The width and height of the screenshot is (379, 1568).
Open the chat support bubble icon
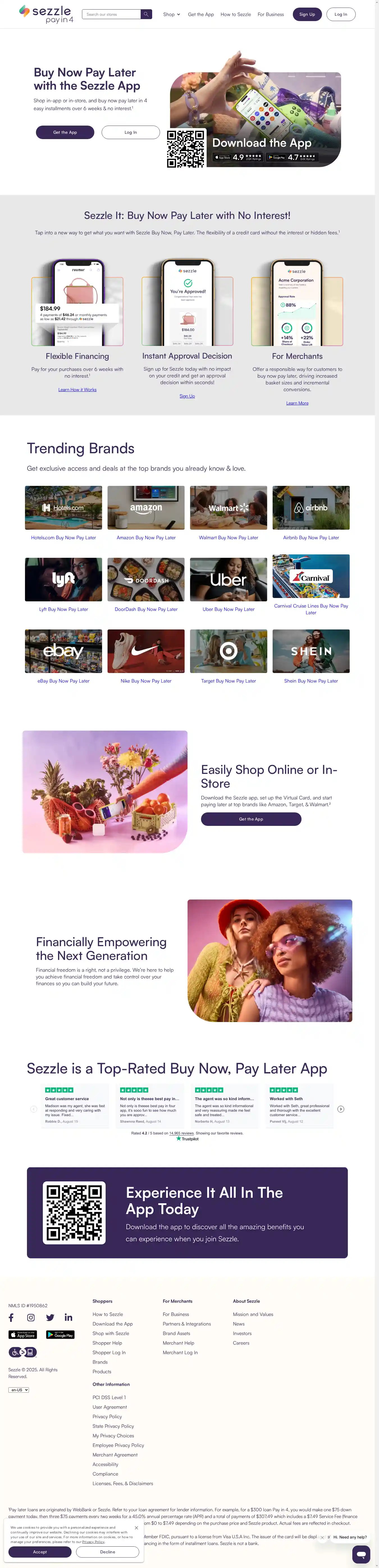point(361,1554)
